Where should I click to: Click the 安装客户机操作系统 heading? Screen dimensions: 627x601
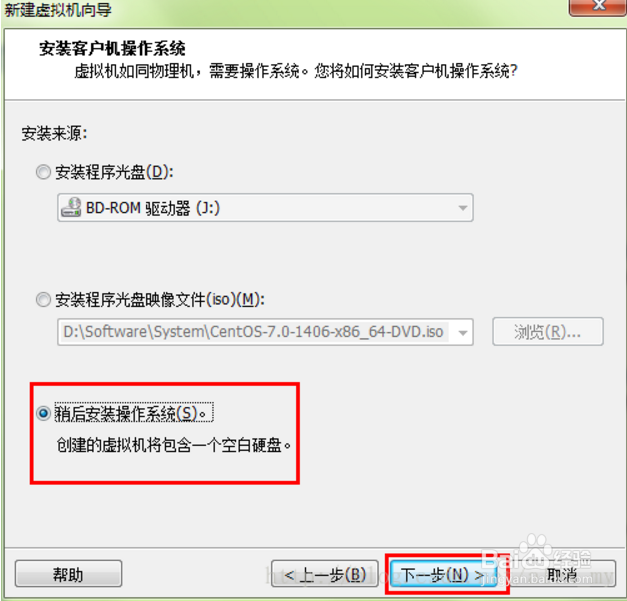pos(112,49)
